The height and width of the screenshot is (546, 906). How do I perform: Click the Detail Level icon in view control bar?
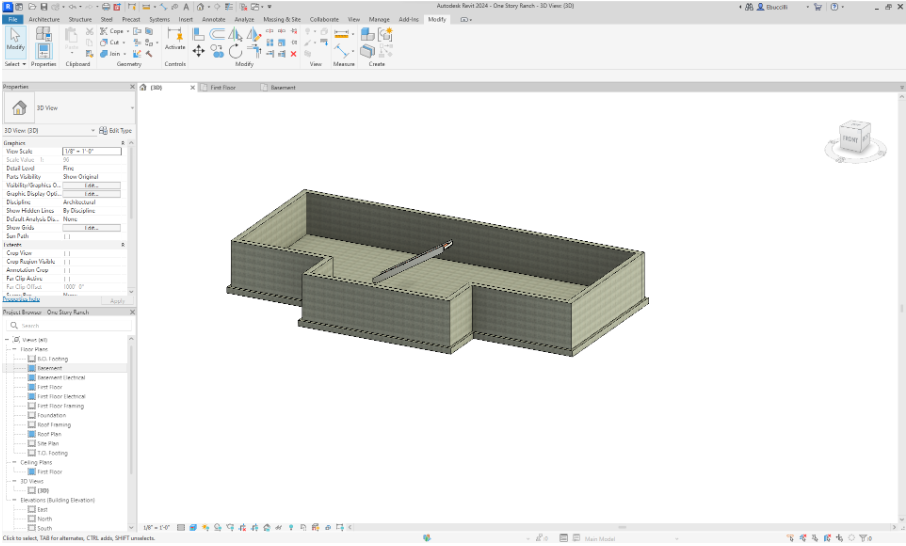pos(181,528)
